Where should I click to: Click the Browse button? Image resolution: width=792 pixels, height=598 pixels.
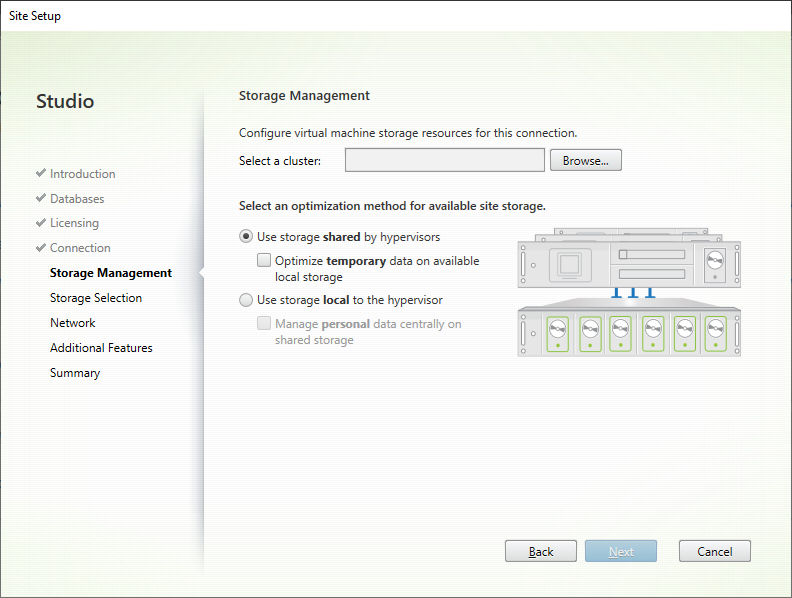pyautogui.click(x=585, y=160)
